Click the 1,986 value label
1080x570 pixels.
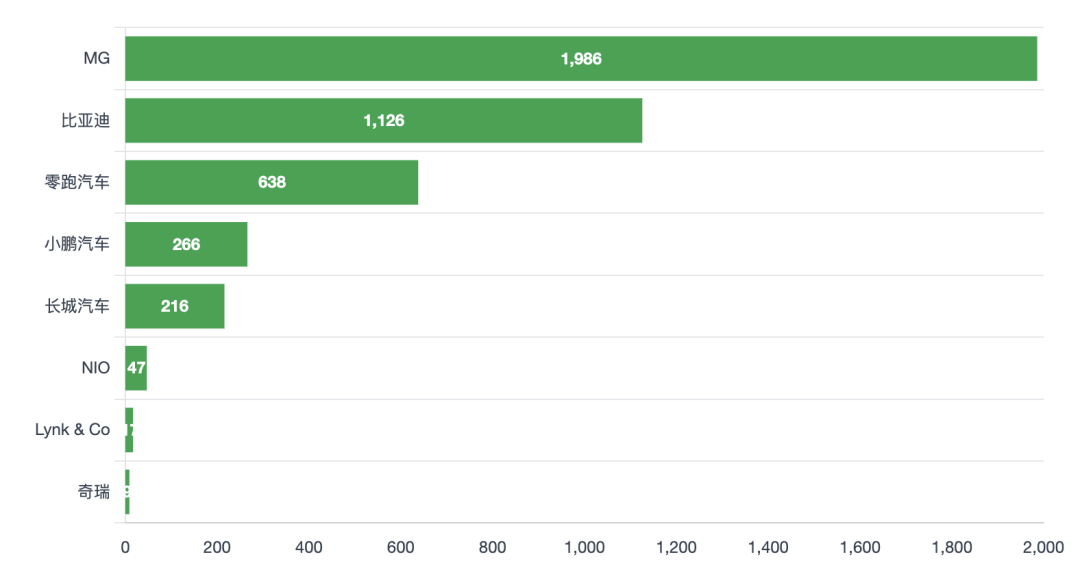pyautogui.click(x=581, y=59)
